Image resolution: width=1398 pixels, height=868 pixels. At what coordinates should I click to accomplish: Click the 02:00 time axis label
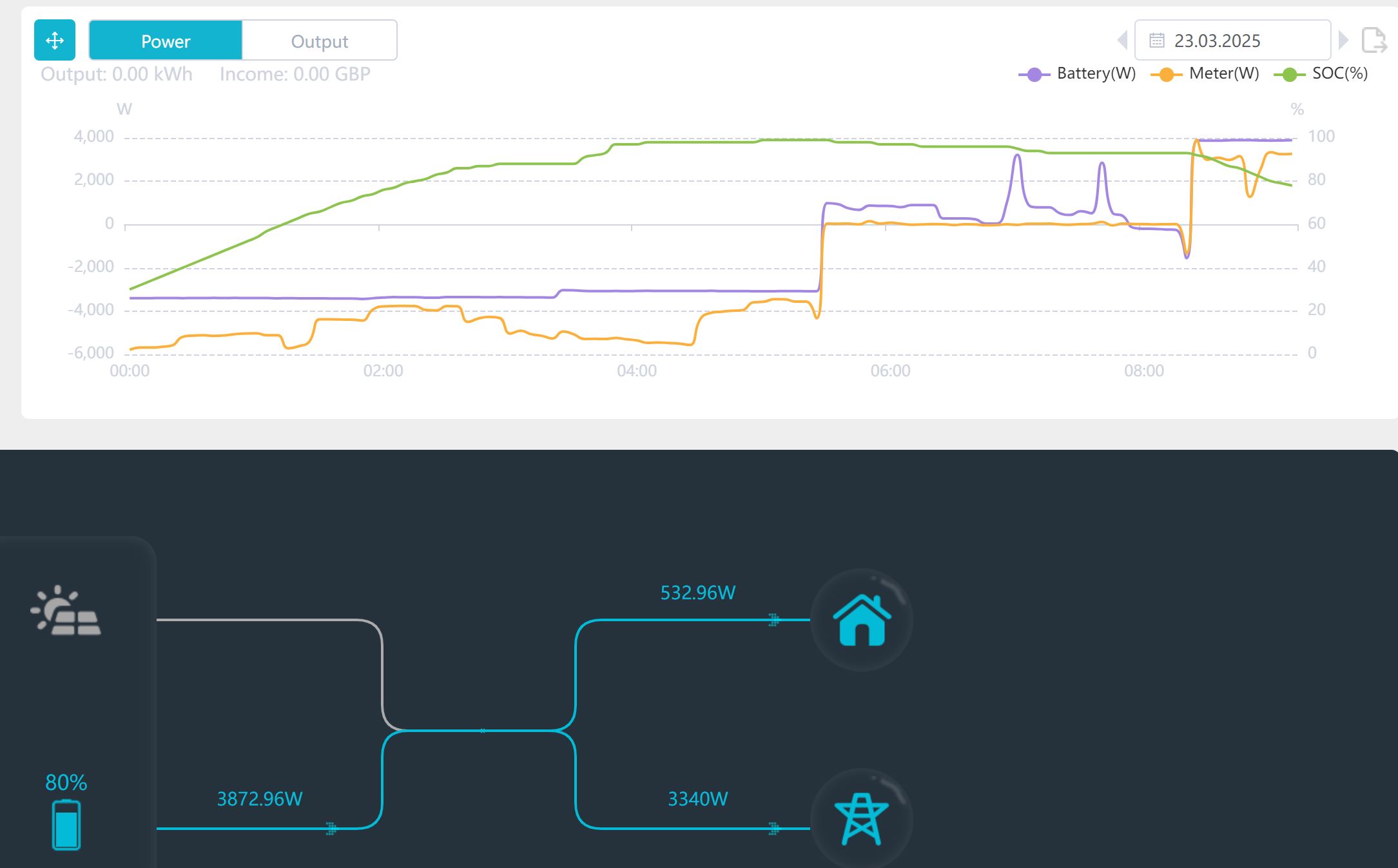tap(383, 371)
